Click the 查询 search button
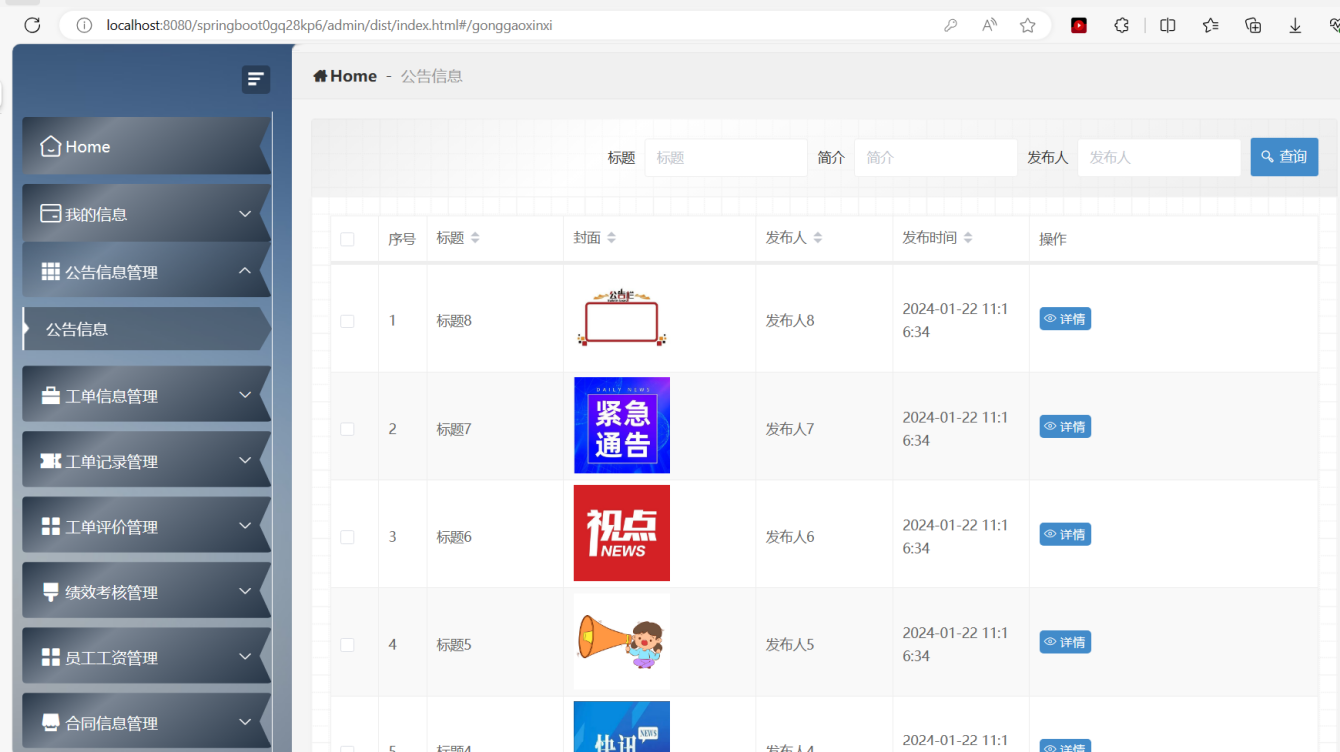The width and height of the screenshot is (1340, 752). pyautogui.click(x=1284, y=157)
